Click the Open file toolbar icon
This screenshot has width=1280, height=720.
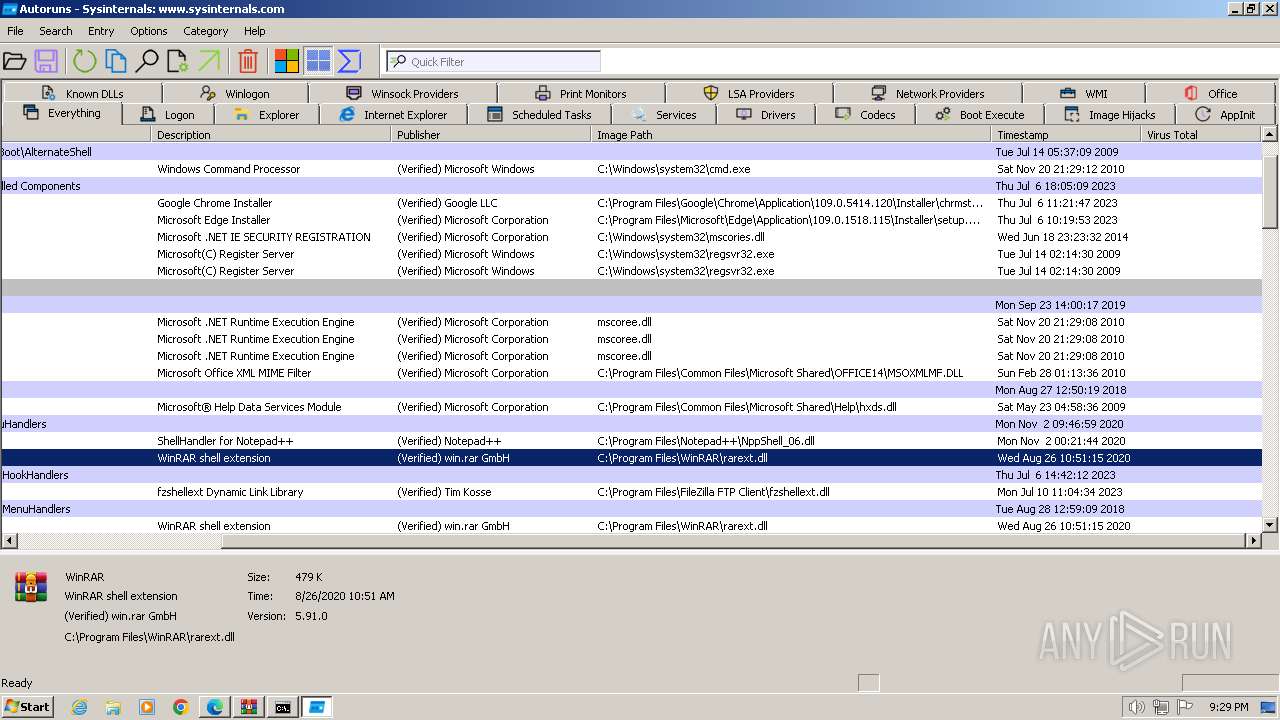click(x=15, y=61)
